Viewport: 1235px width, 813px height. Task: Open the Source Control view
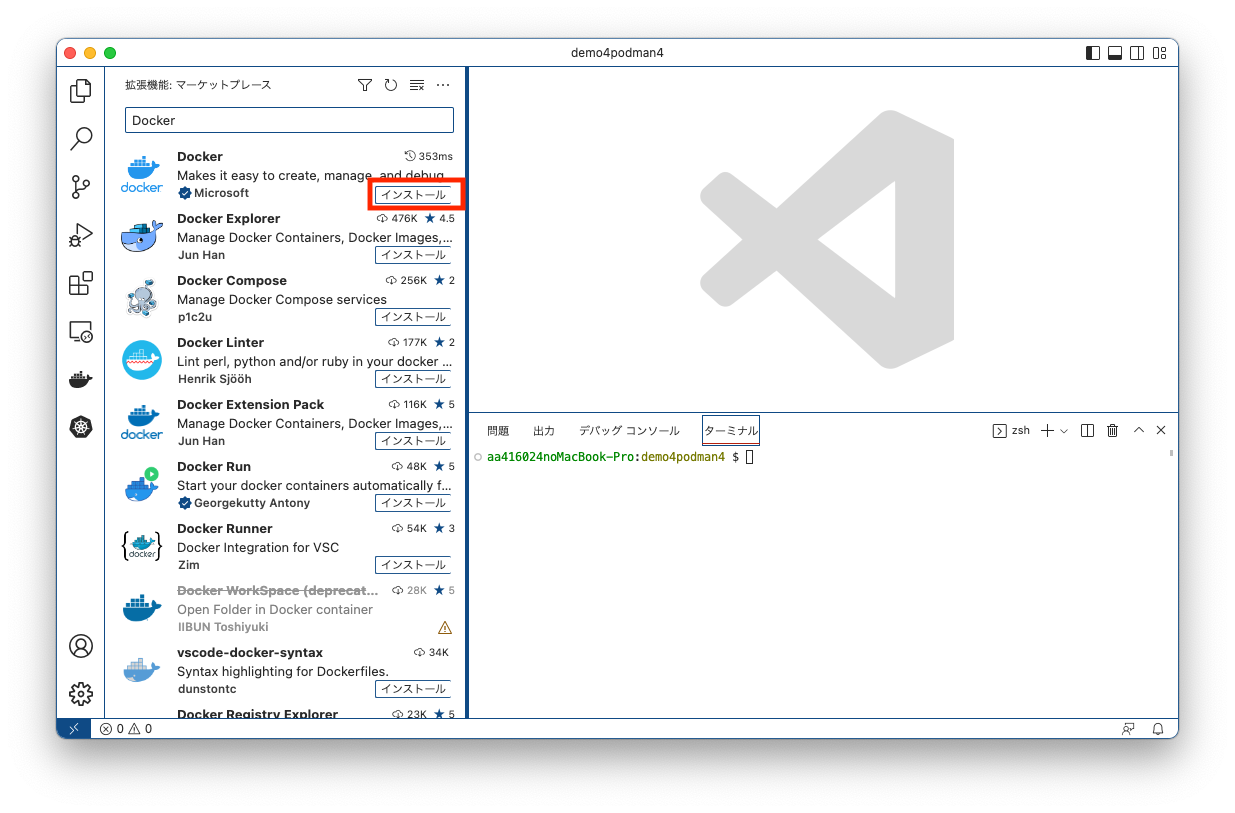tap(81, 186)
